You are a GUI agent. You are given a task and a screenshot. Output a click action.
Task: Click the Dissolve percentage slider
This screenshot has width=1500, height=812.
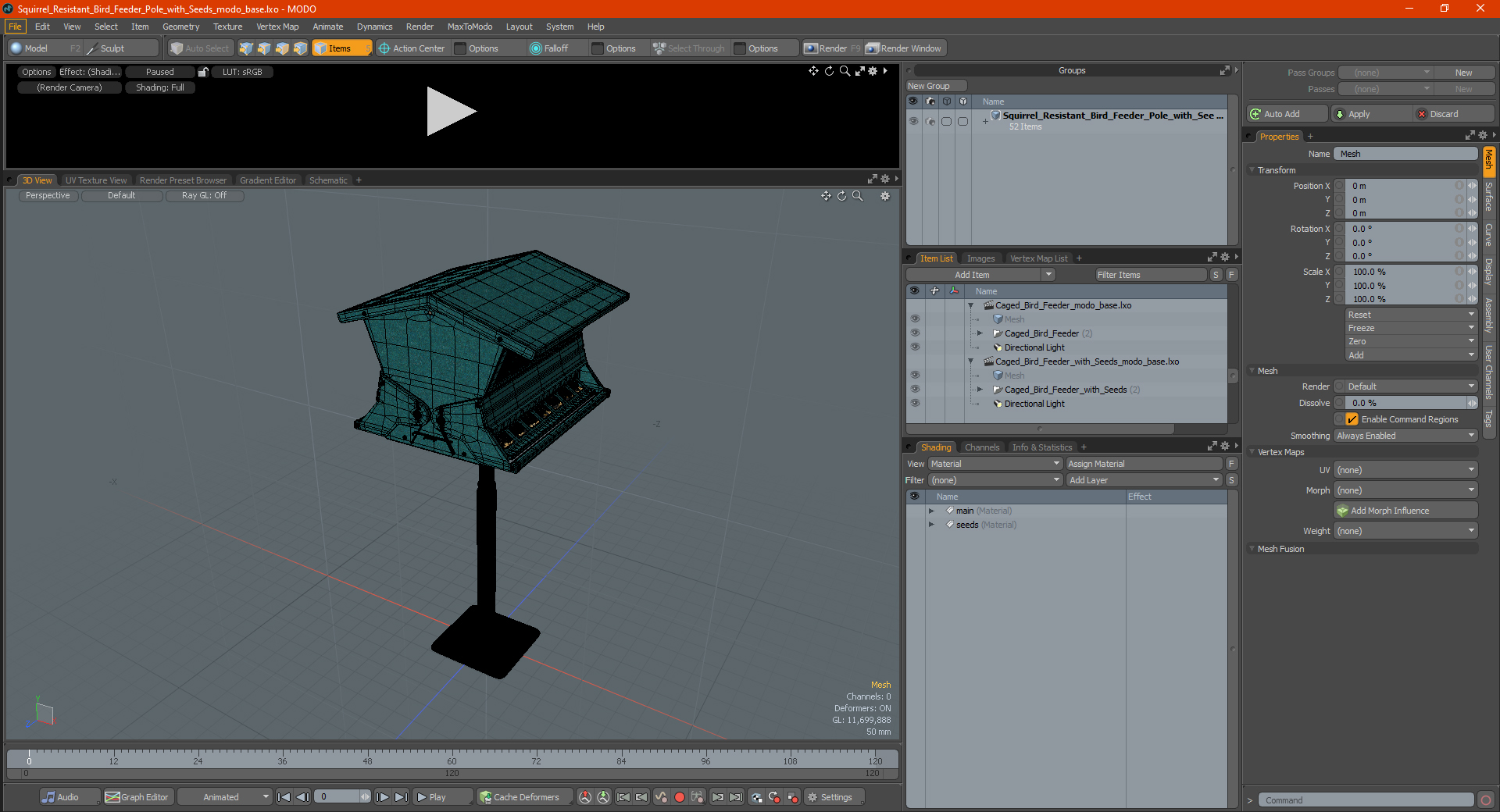(1406, 403)
